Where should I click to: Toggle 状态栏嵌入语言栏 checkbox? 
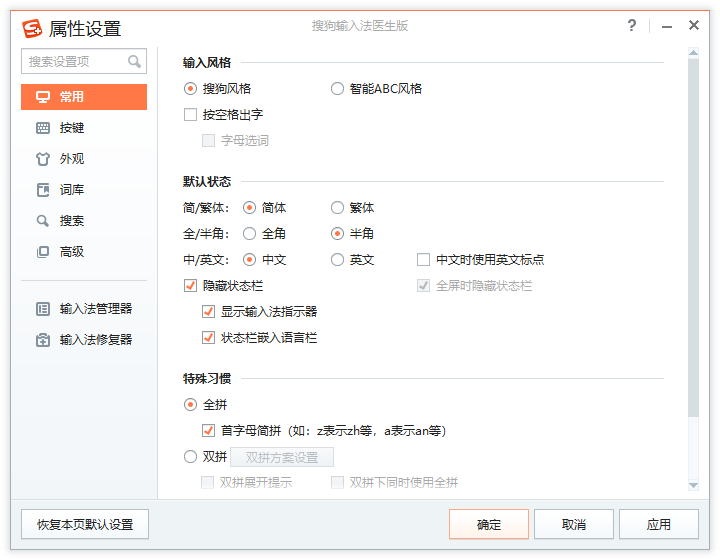[208, 338]
